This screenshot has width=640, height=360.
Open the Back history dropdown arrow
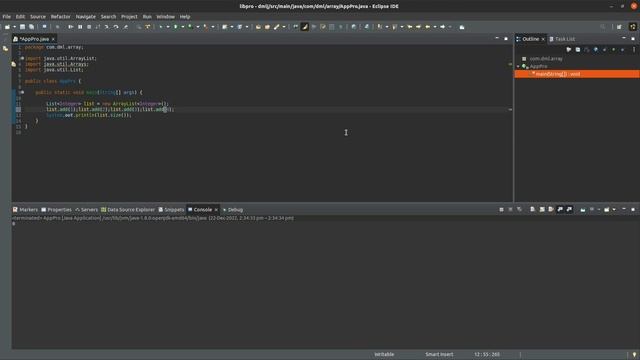tap(435, 27)
